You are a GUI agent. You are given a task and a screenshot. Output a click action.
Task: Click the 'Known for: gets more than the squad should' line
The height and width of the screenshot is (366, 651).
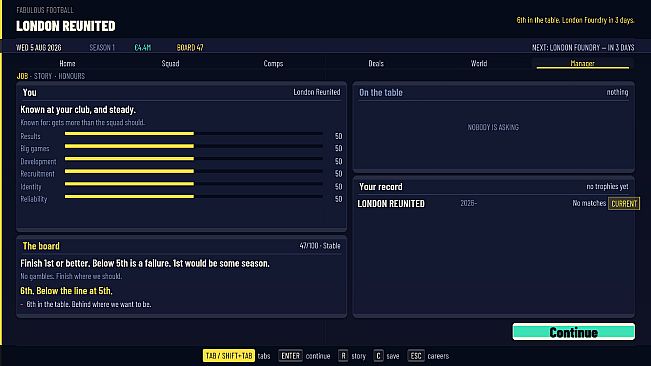(x=83, y=122)
